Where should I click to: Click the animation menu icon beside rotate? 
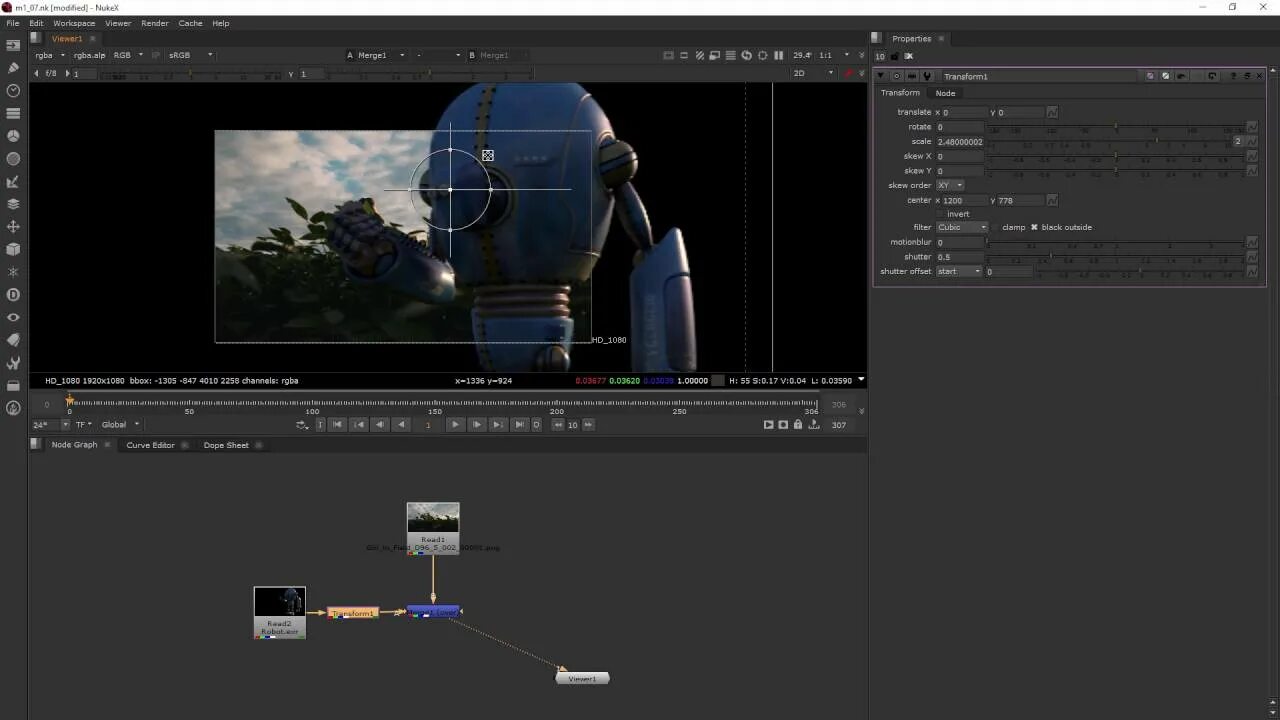1252,127
